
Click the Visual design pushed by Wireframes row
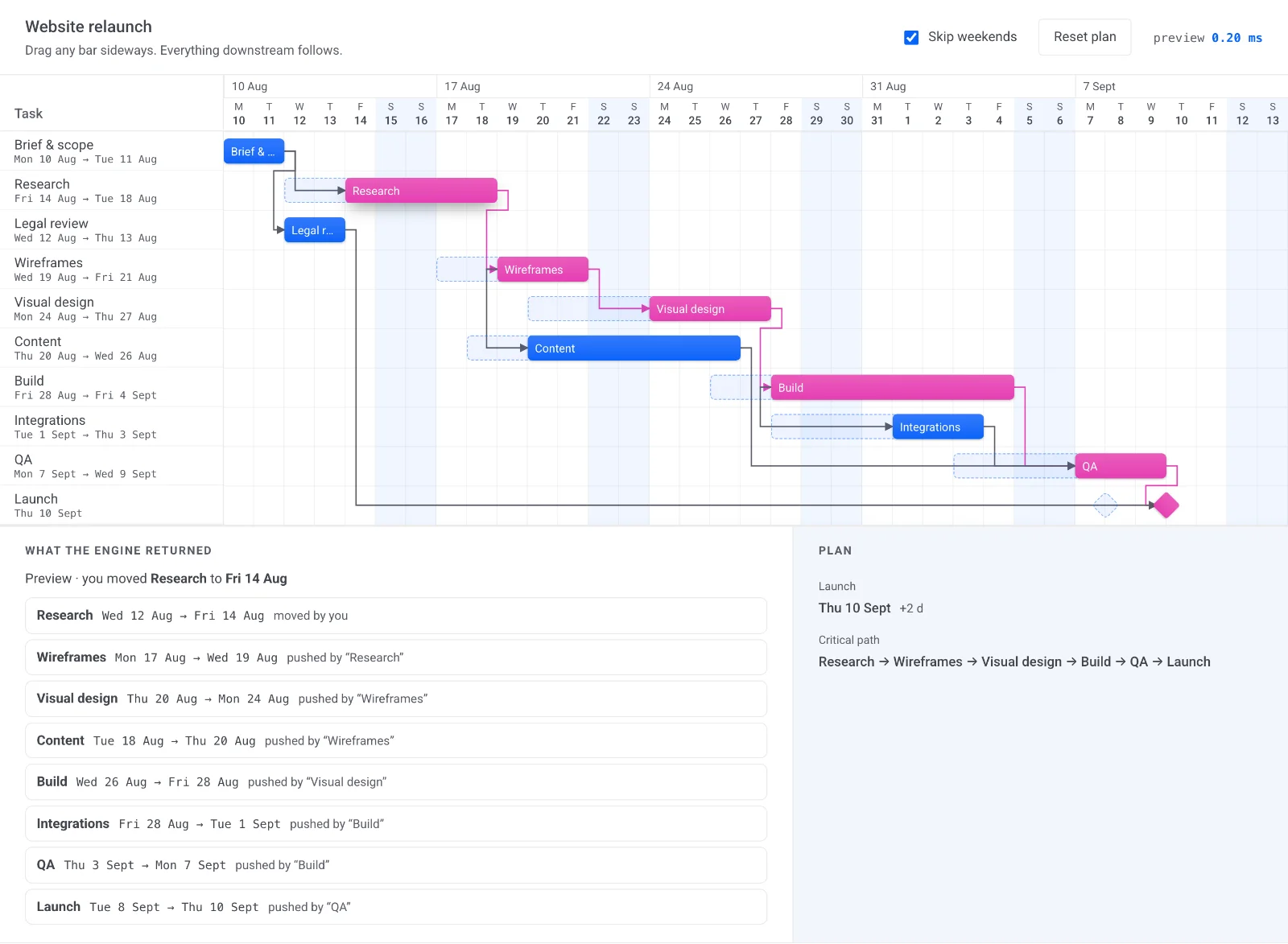click(x=396, y=699)
